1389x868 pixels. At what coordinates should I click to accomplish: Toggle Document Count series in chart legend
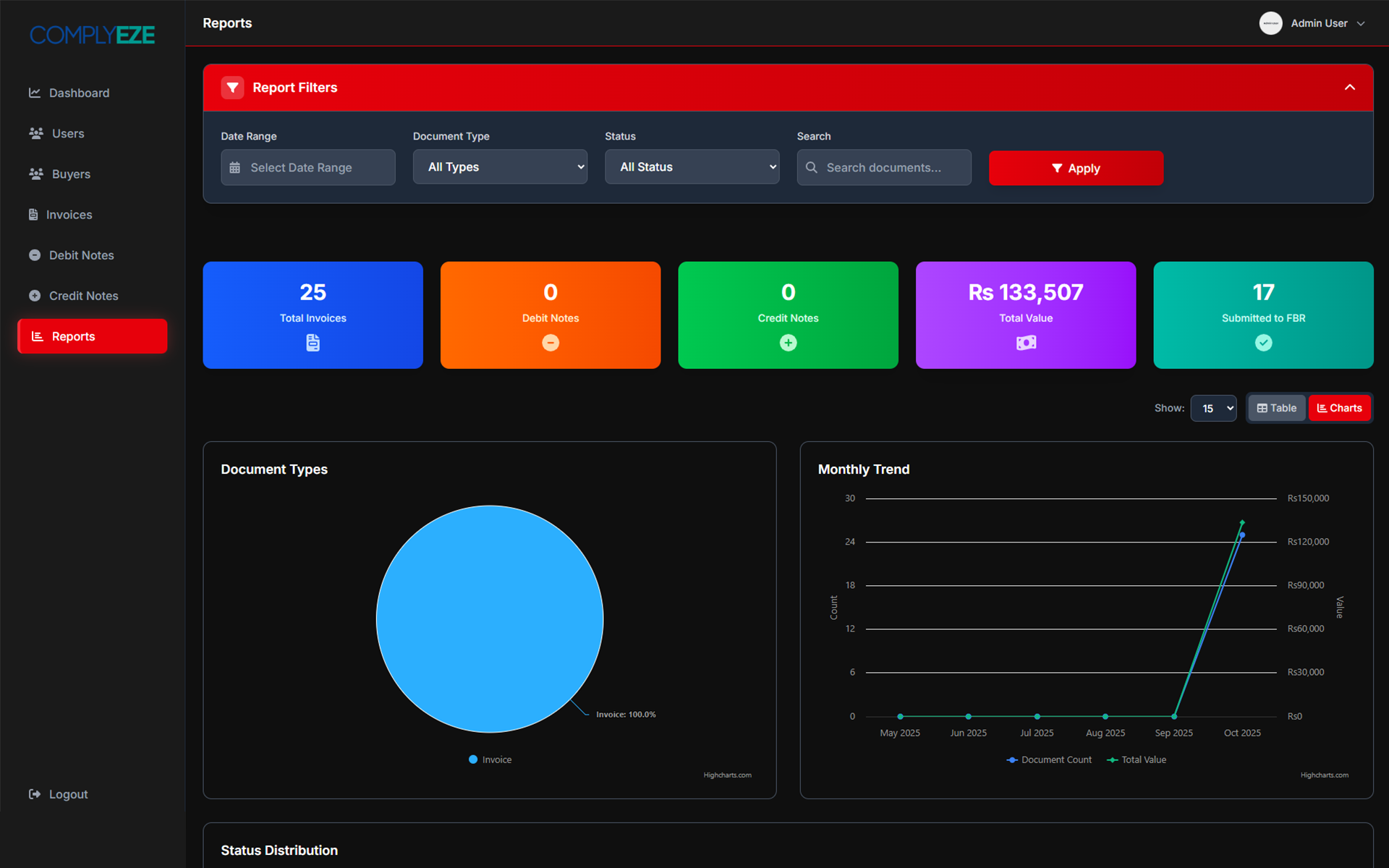tap(1049, 759)
